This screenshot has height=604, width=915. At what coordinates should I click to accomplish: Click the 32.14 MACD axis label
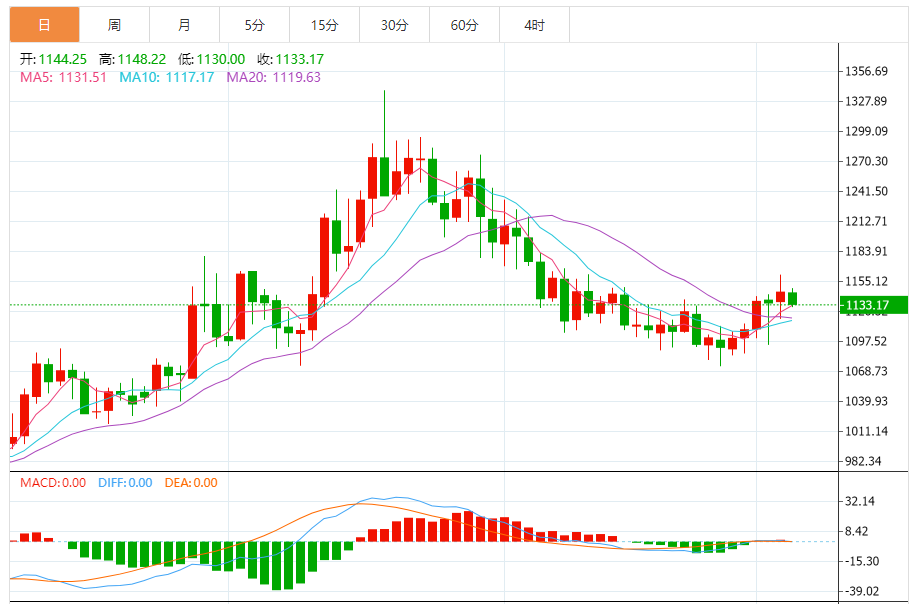click(860, 501)
